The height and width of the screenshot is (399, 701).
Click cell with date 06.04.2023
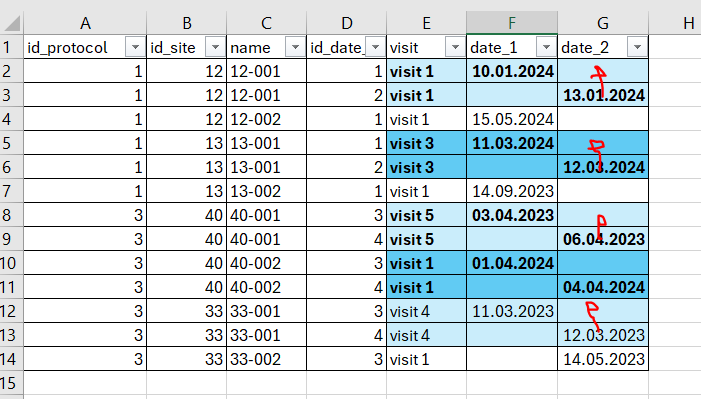pyautogui.click(x=603, y=239)
